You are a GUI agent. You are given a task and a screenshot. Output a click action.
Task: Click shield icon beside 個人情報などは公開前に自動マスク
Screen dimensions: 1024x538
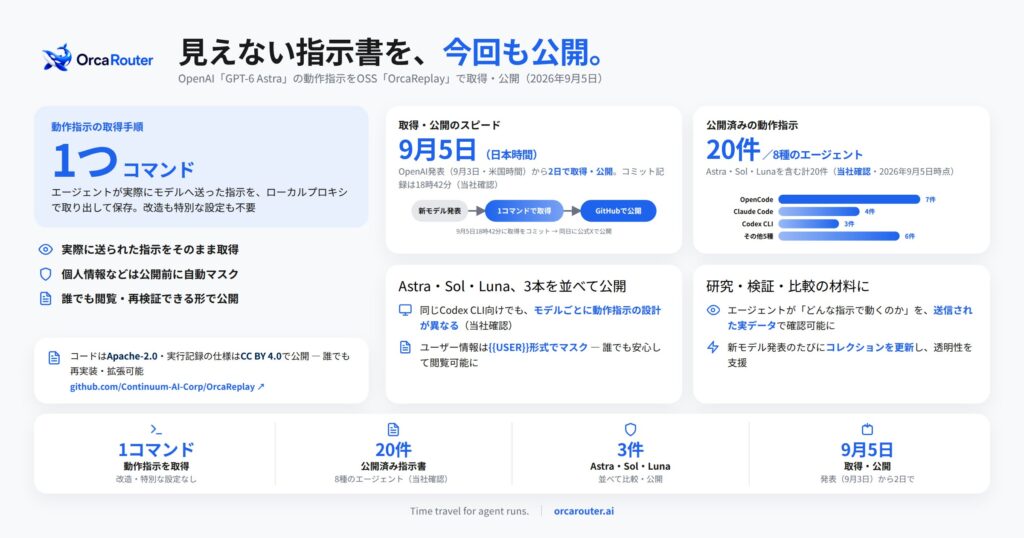(46, 274)
